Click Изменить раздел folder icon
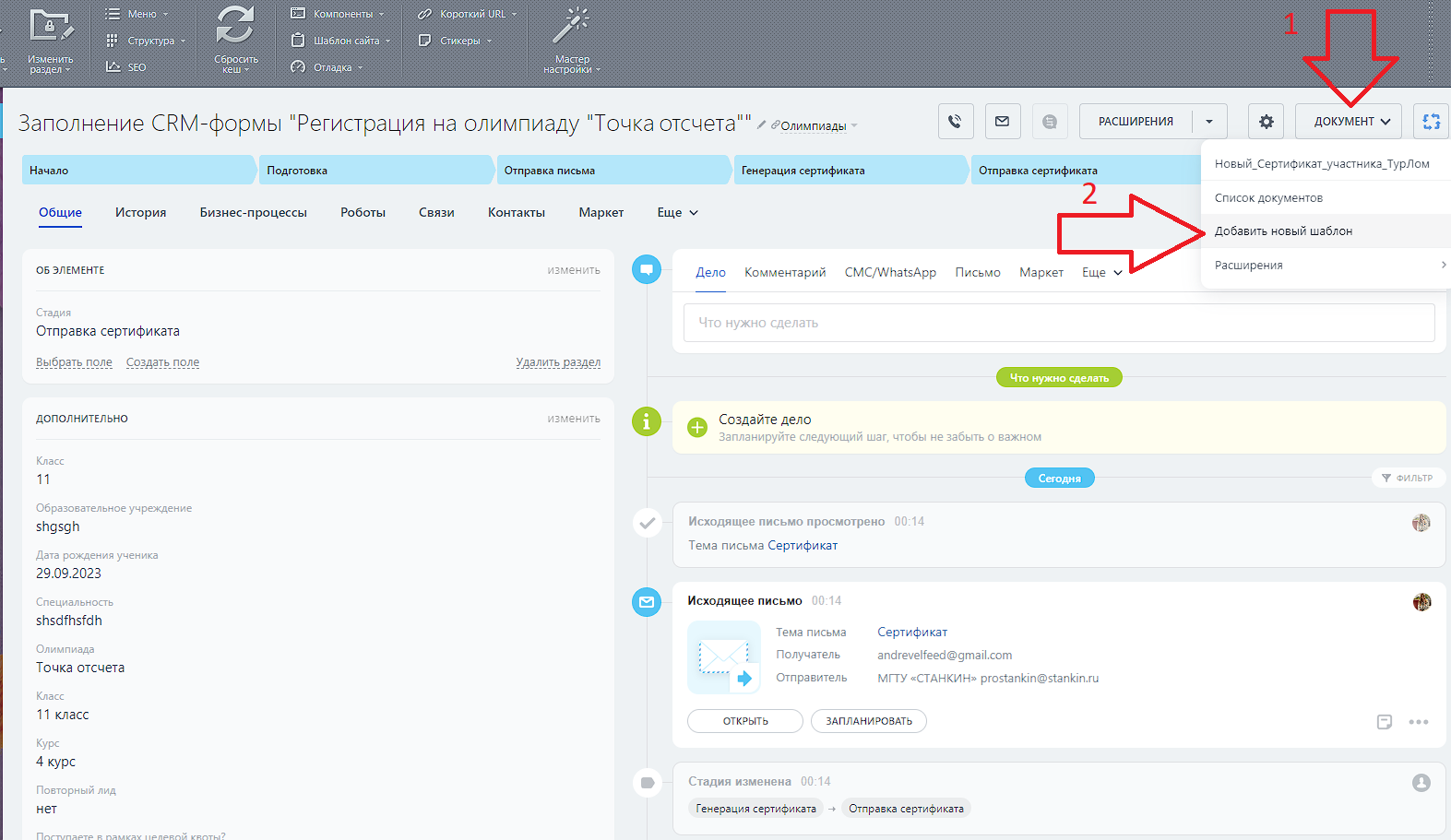The height and width of the screenshot is (840, 1451). (51, 26)
